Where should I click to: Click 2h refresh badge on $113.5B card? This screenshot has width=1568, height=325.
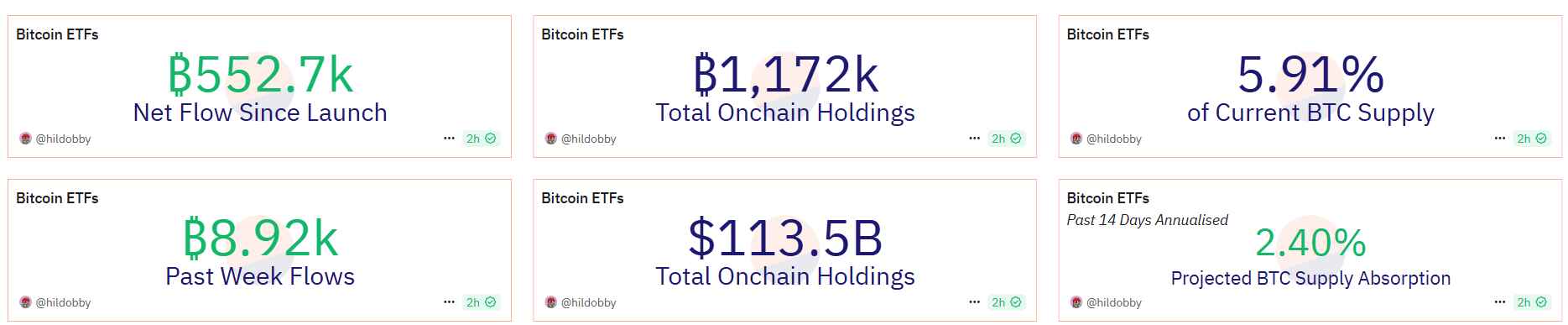tap(1006, 302)
